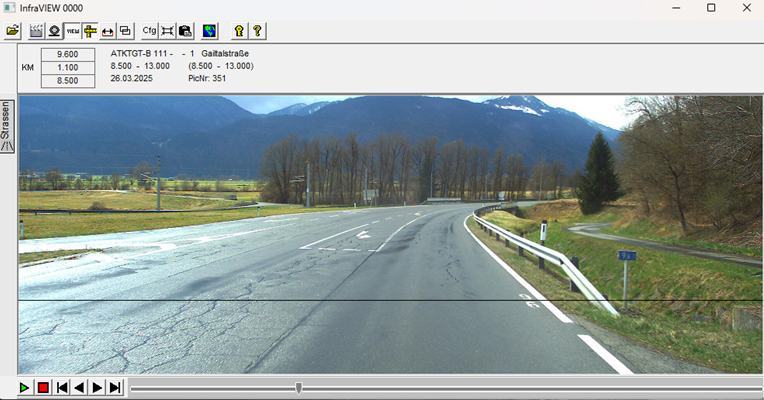
Task: Open the Cfg configuration settings
Action: point(150,31)
